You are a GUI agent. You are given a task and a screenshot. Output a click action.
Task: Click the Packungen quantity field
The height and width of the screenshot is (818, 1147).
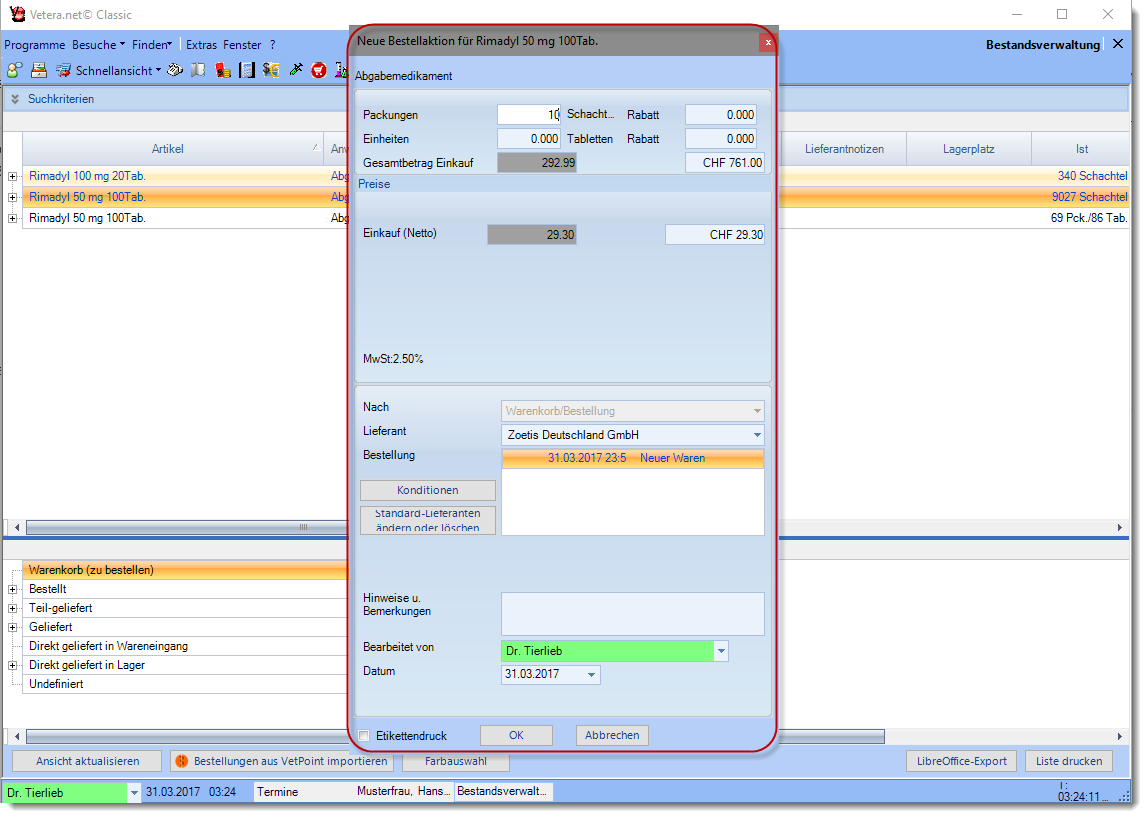pos(528,115)
